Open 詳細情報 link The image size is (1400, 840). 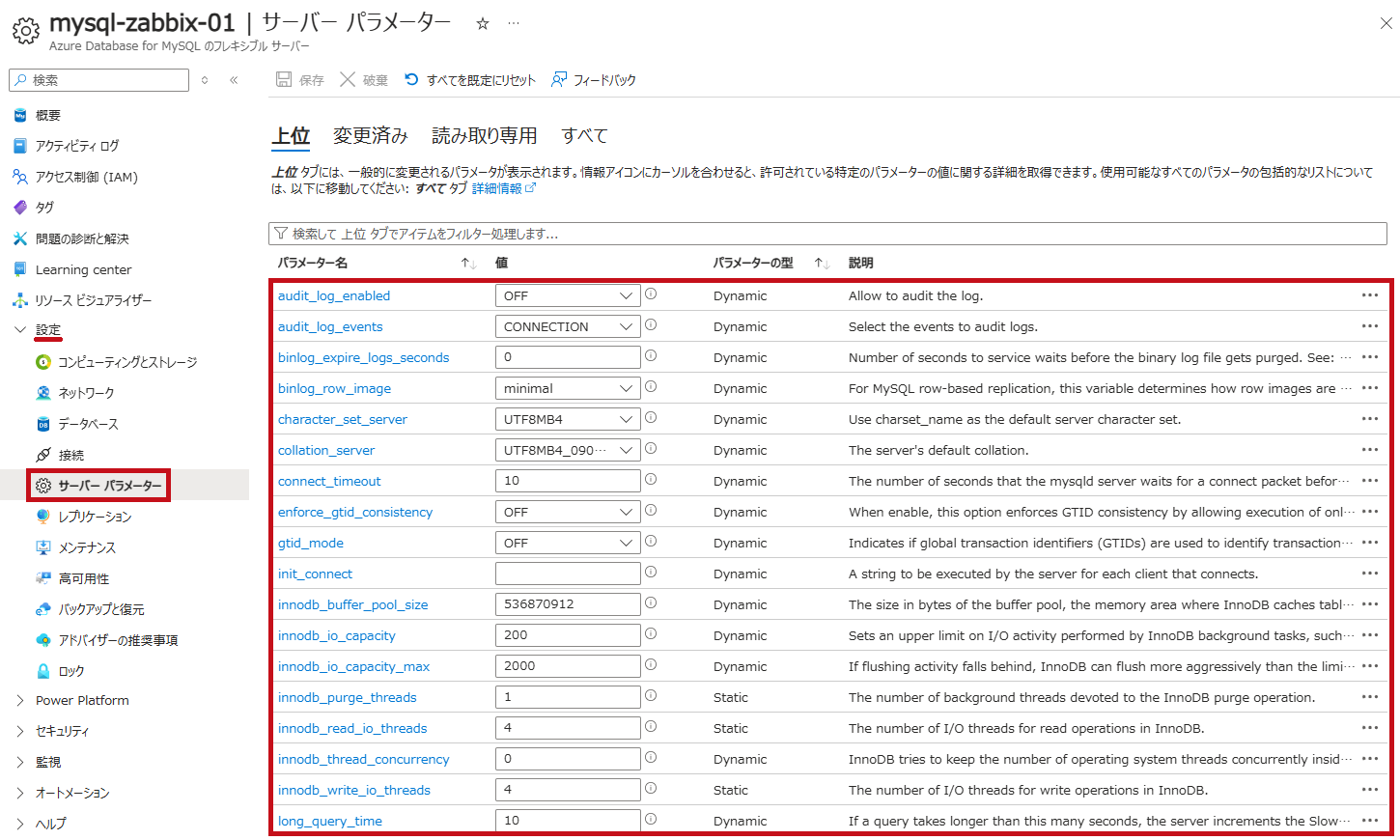click(x=503, y=188)
